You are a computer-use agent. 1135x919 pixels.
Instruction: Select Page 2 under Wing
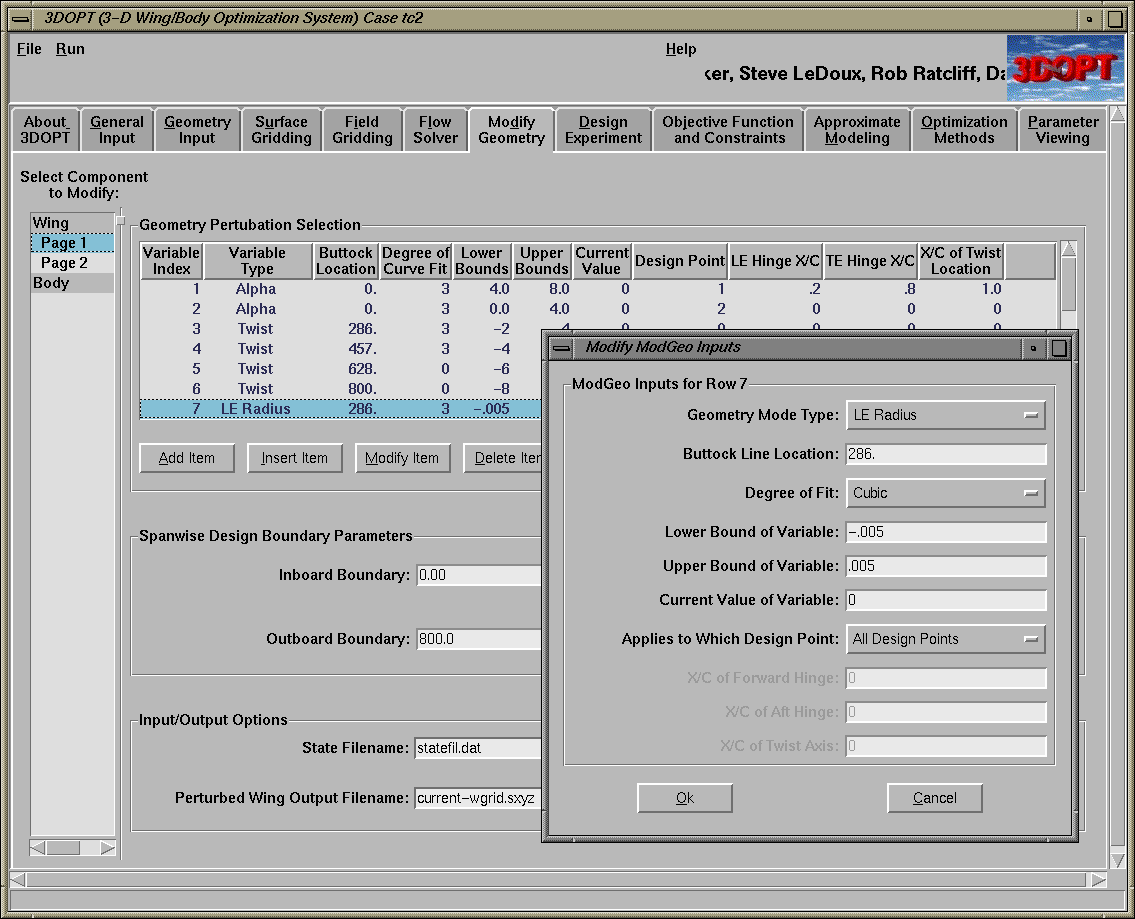(72, 263)
